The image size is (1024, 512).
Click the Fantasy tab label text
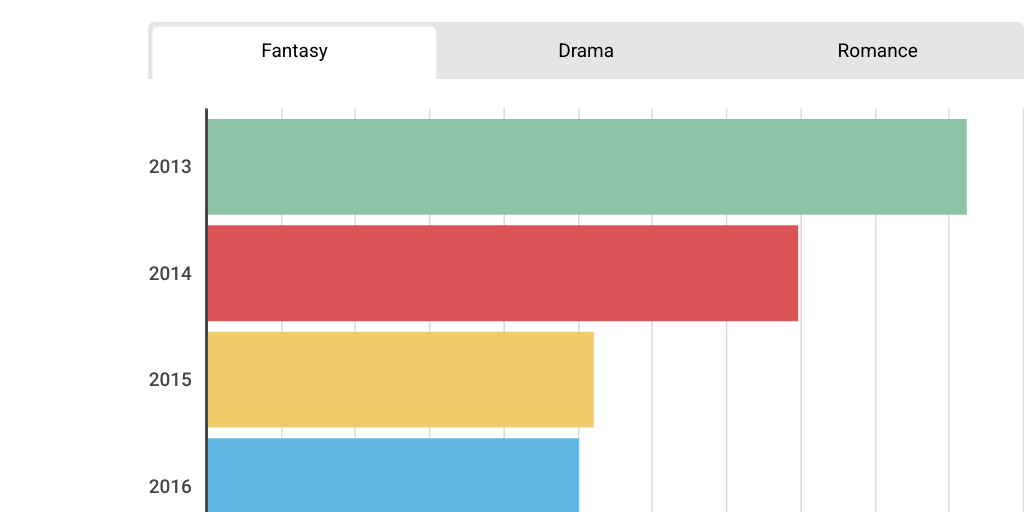[294, 51]
